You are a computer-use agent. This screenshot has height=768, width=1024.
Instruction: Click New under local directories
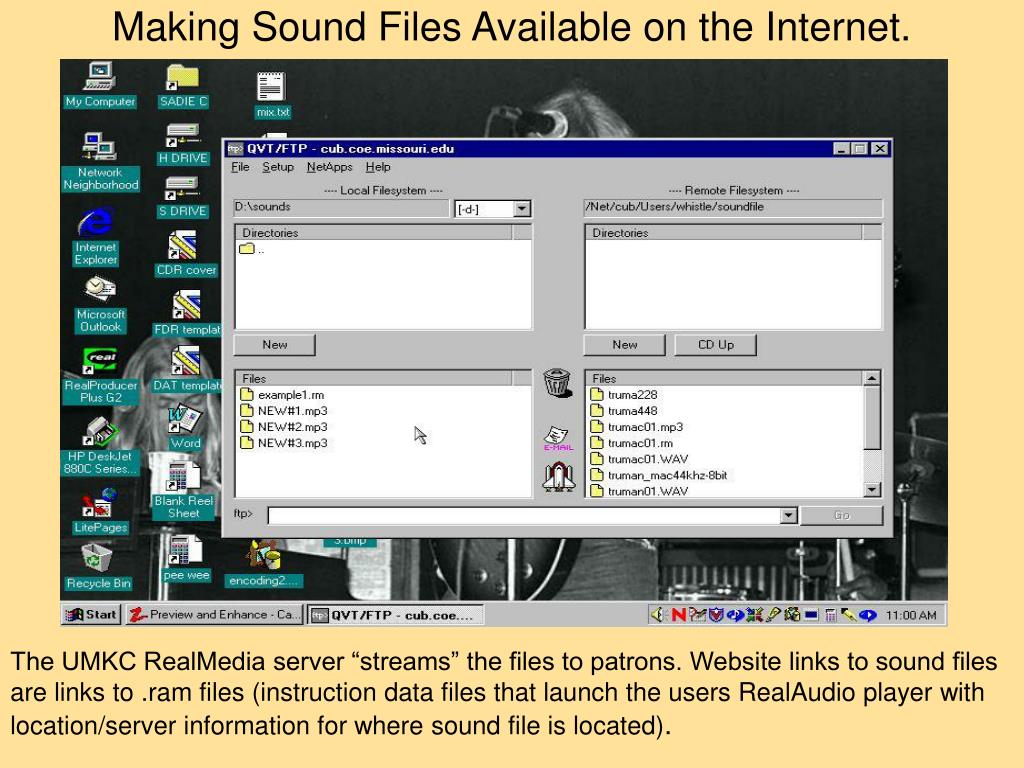pos(274,345)
